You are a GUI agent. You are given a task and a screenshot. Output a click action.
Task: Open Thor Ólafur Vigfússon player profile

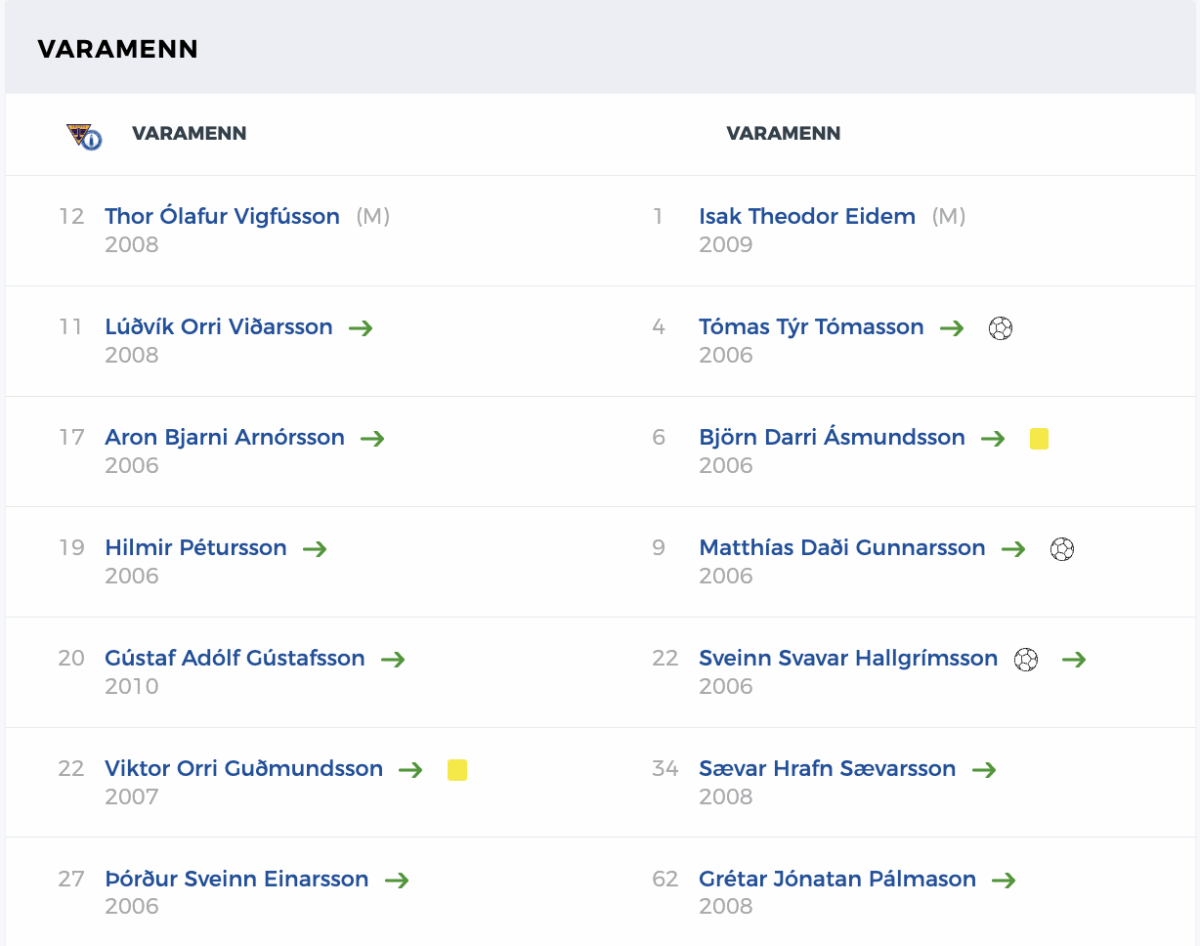pos(222,216)
